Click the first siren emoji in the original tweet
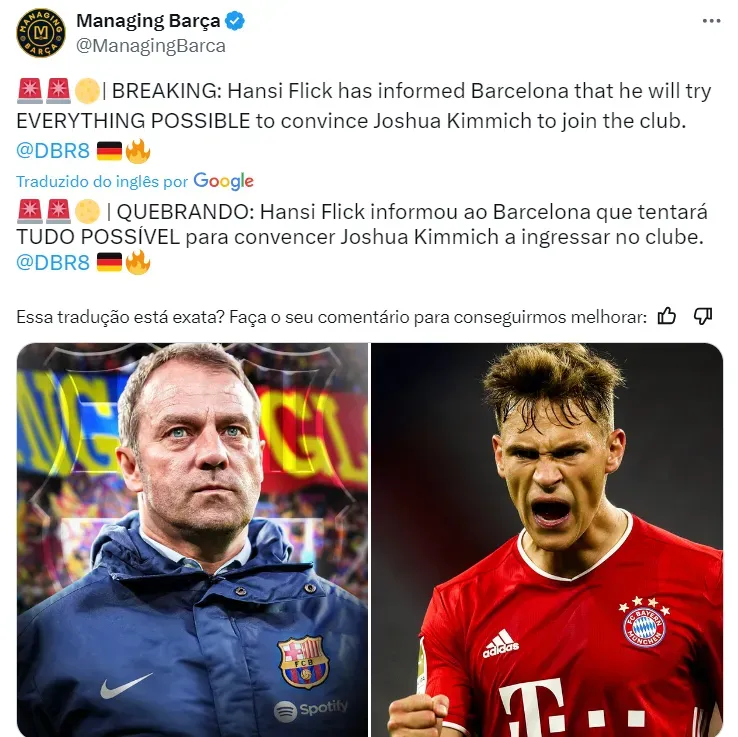Image resolution: width=738 pixels, height=737 pixels. tap(30, 91)
